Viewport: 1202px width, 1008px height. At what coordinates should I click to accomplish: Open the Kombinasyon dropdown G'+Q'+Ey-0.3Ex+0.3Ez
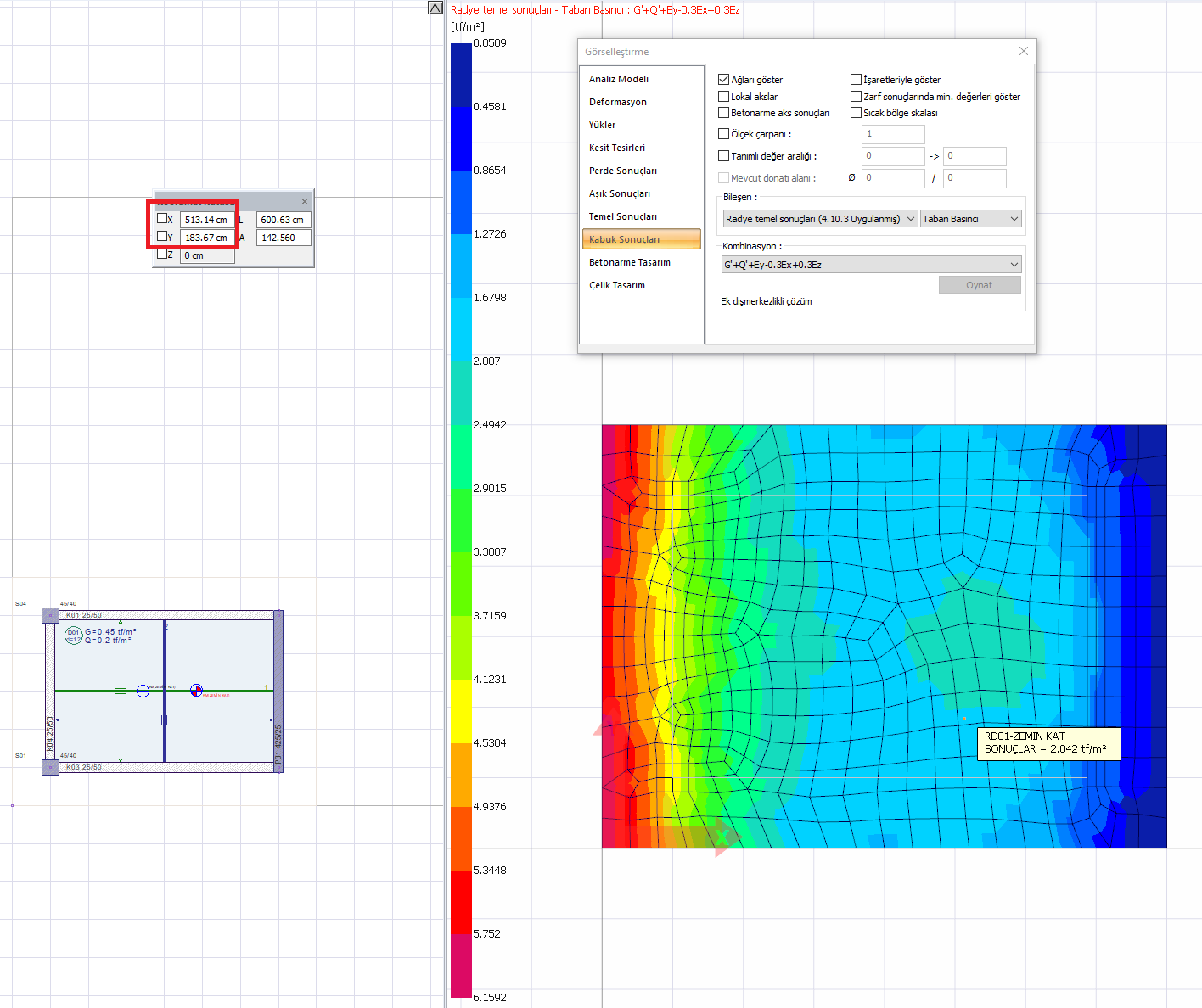click(871, 265)
